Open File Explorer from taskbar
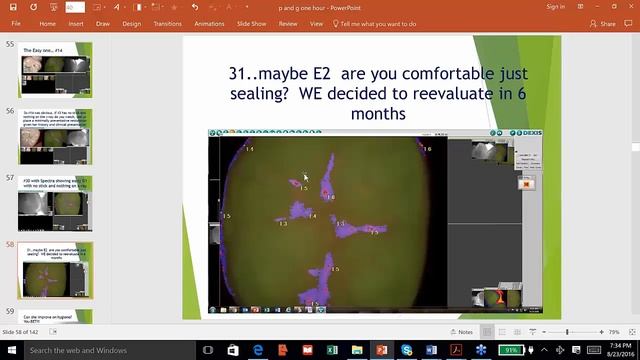The height and width of the screenshot is (360, 640). click(x=357, y=350)
